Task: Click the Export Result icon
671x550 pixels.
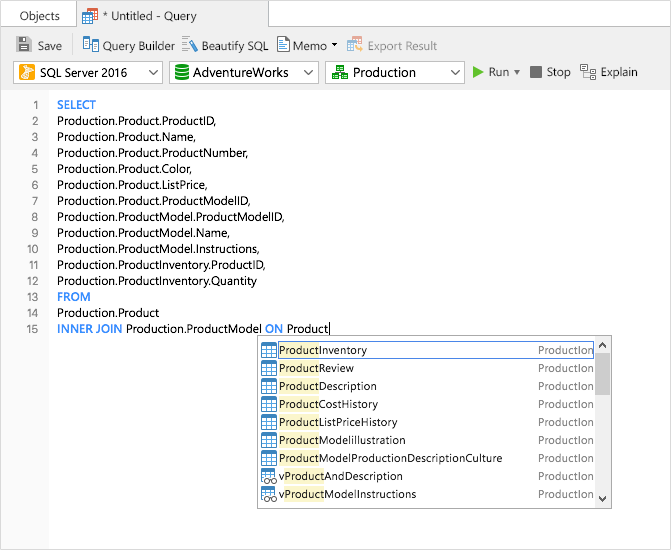Action: tap(354, 45)
